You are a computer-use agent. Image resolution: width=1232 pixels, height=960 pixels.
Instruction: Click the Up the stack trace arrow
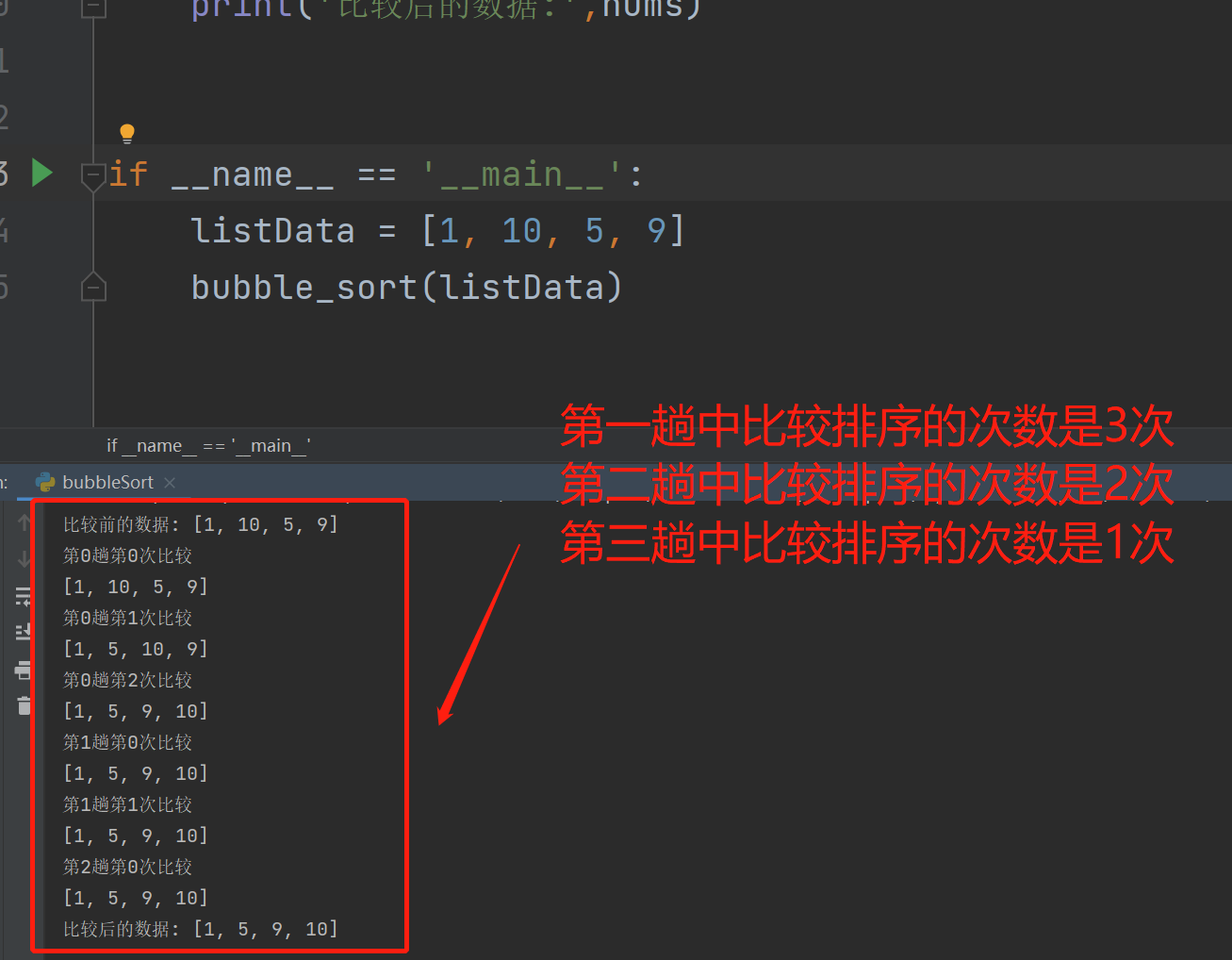pos(24,521)
